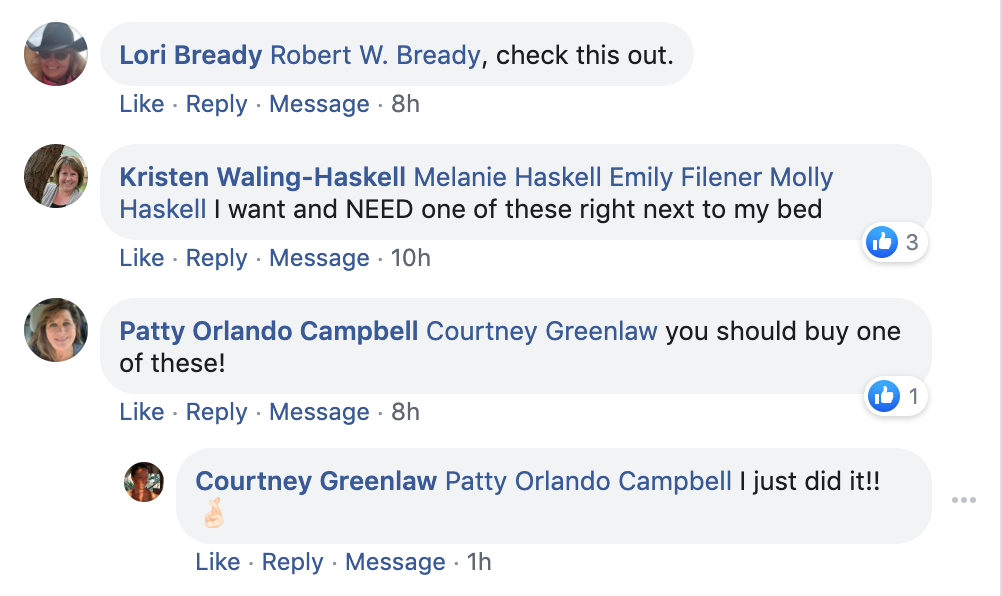The image size is (1002, 596).
Task: Reply to Patty Orlando Campbell's comment
Action: click(x=216, y=412)
